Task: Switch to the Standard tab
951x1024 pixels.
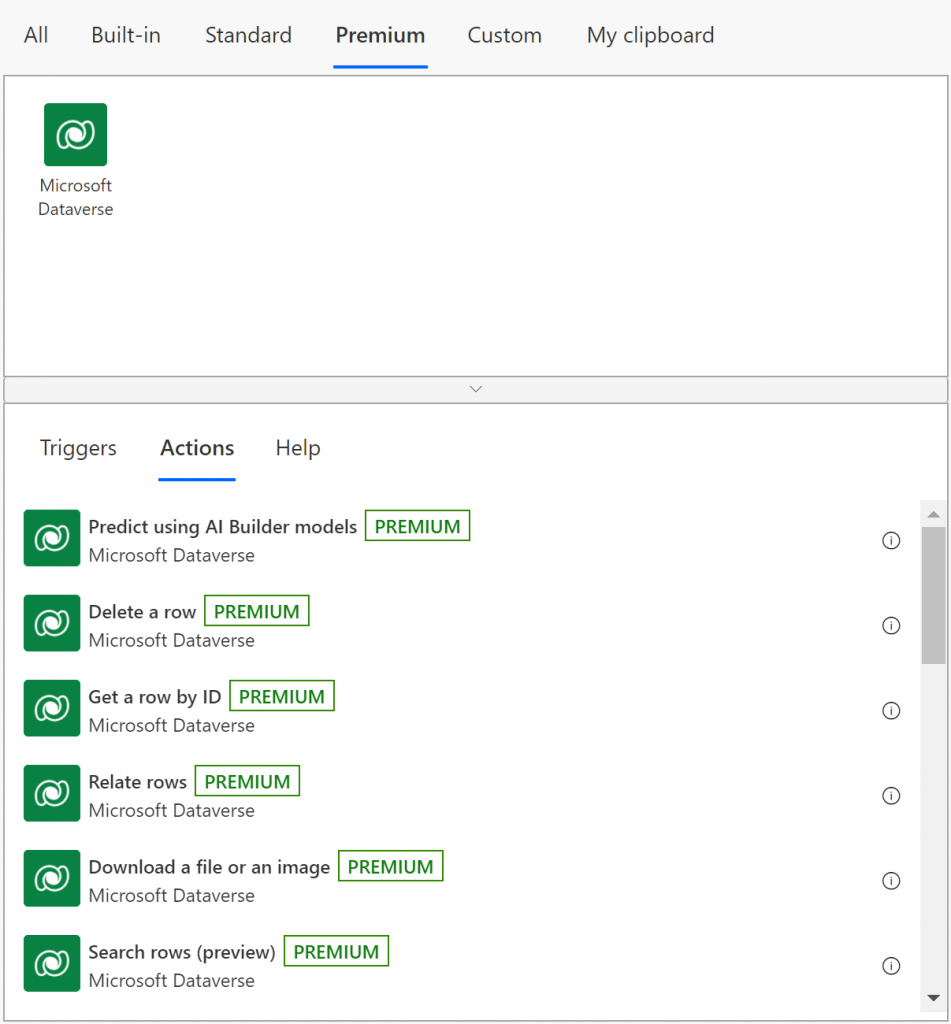Action: point(248,35)
